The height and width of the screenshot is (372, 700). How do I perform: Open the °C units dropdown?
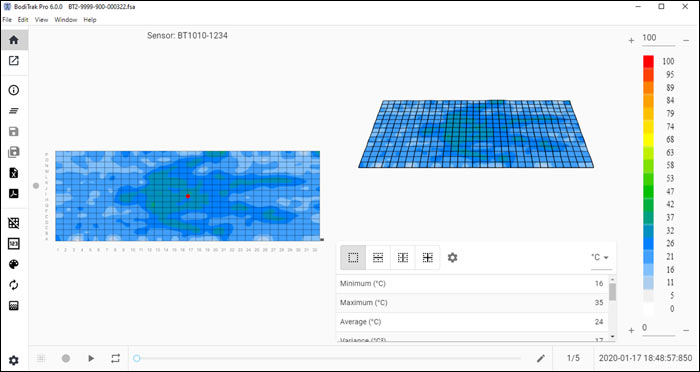[600, 258]
